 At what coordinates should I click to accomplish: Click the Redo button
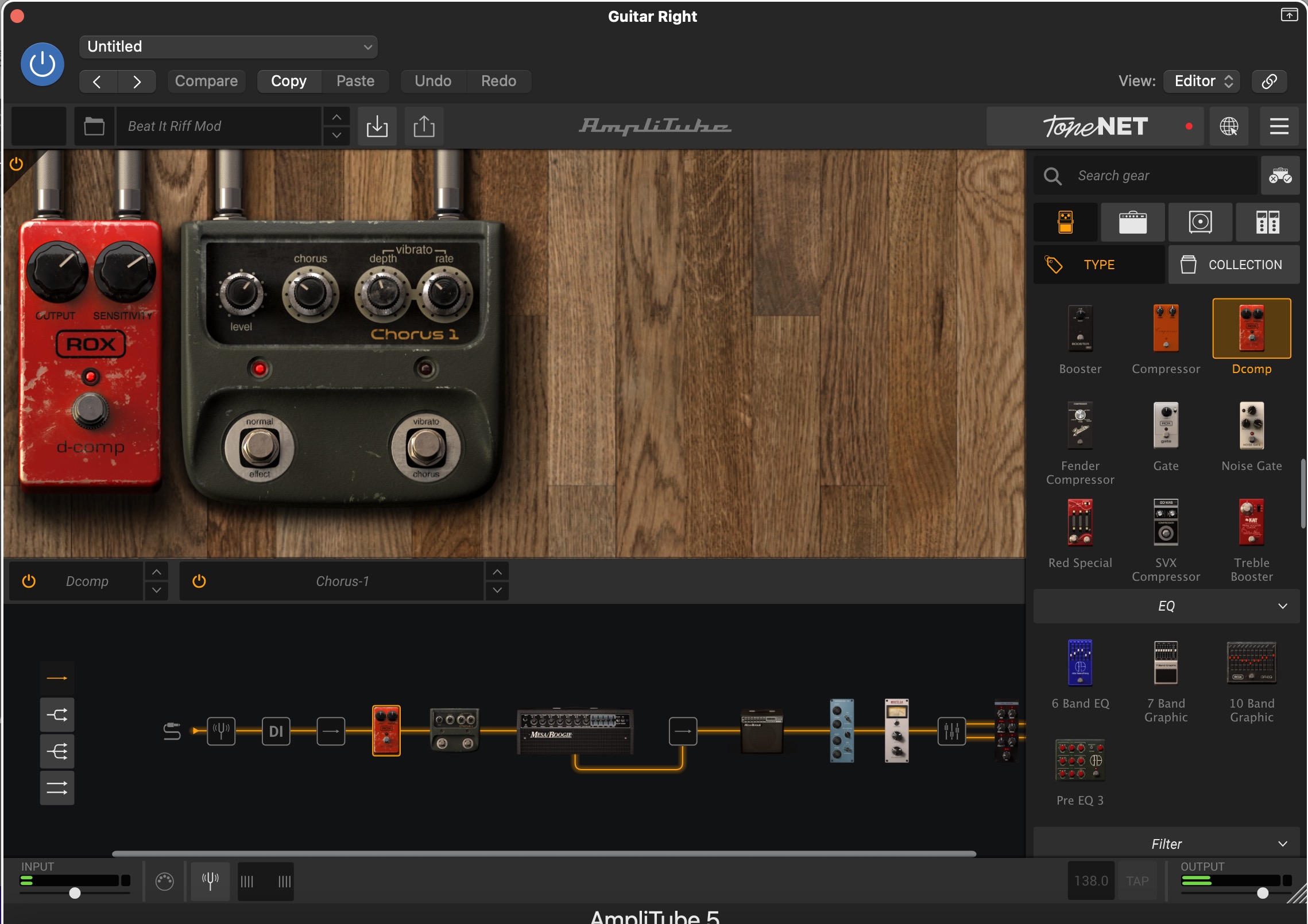tap(498, 81)
